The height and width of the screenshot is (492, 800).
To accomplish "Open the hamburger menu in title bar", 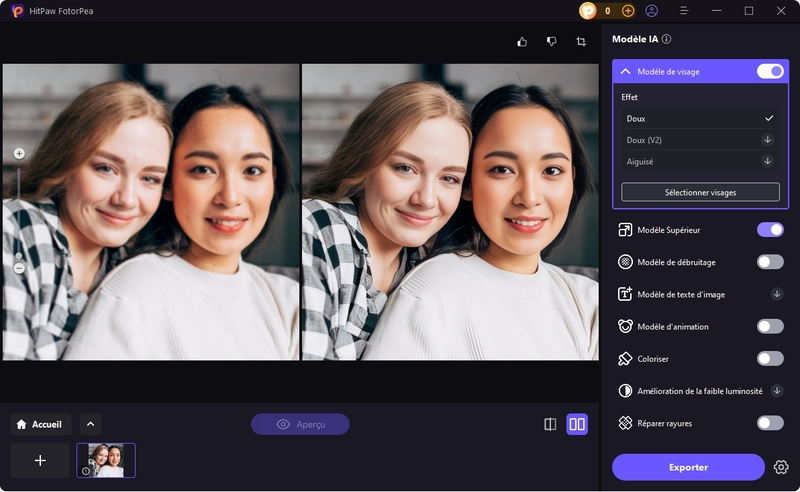I will pos(684,11).
